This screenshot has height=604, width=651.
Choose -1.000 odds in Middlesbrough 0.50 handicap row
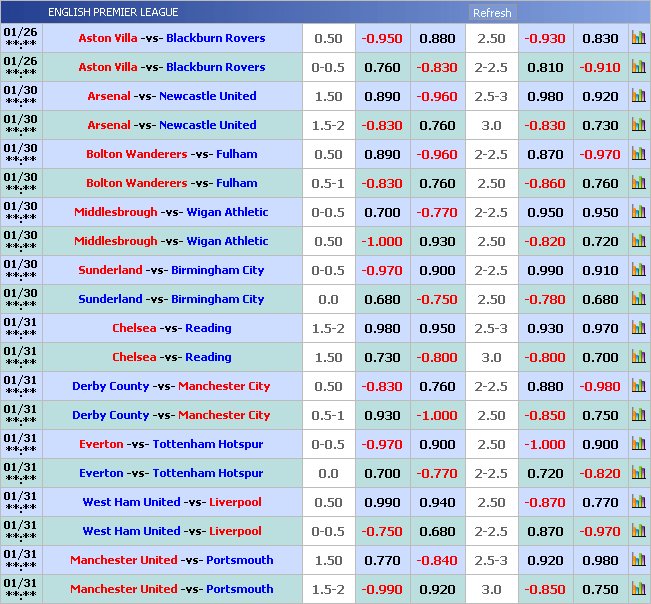click(382, 241)
